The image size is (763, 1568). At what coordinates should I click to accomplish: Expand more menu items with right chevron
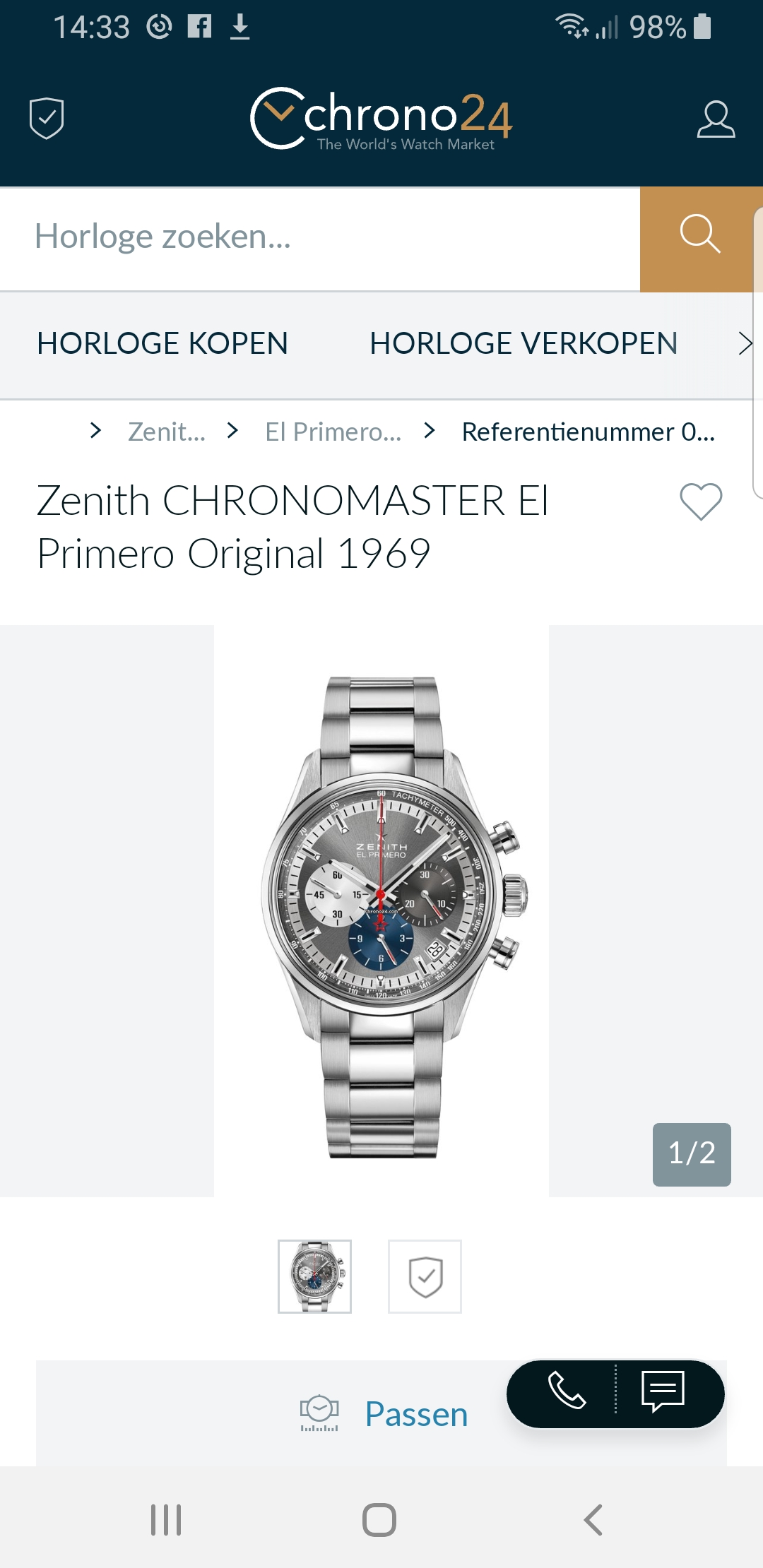click(745, 343)
